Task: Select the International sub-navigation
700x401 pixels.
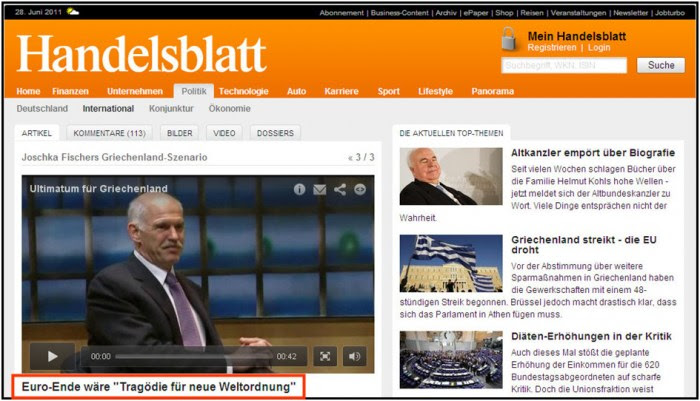Action: [x=108, y=109]
